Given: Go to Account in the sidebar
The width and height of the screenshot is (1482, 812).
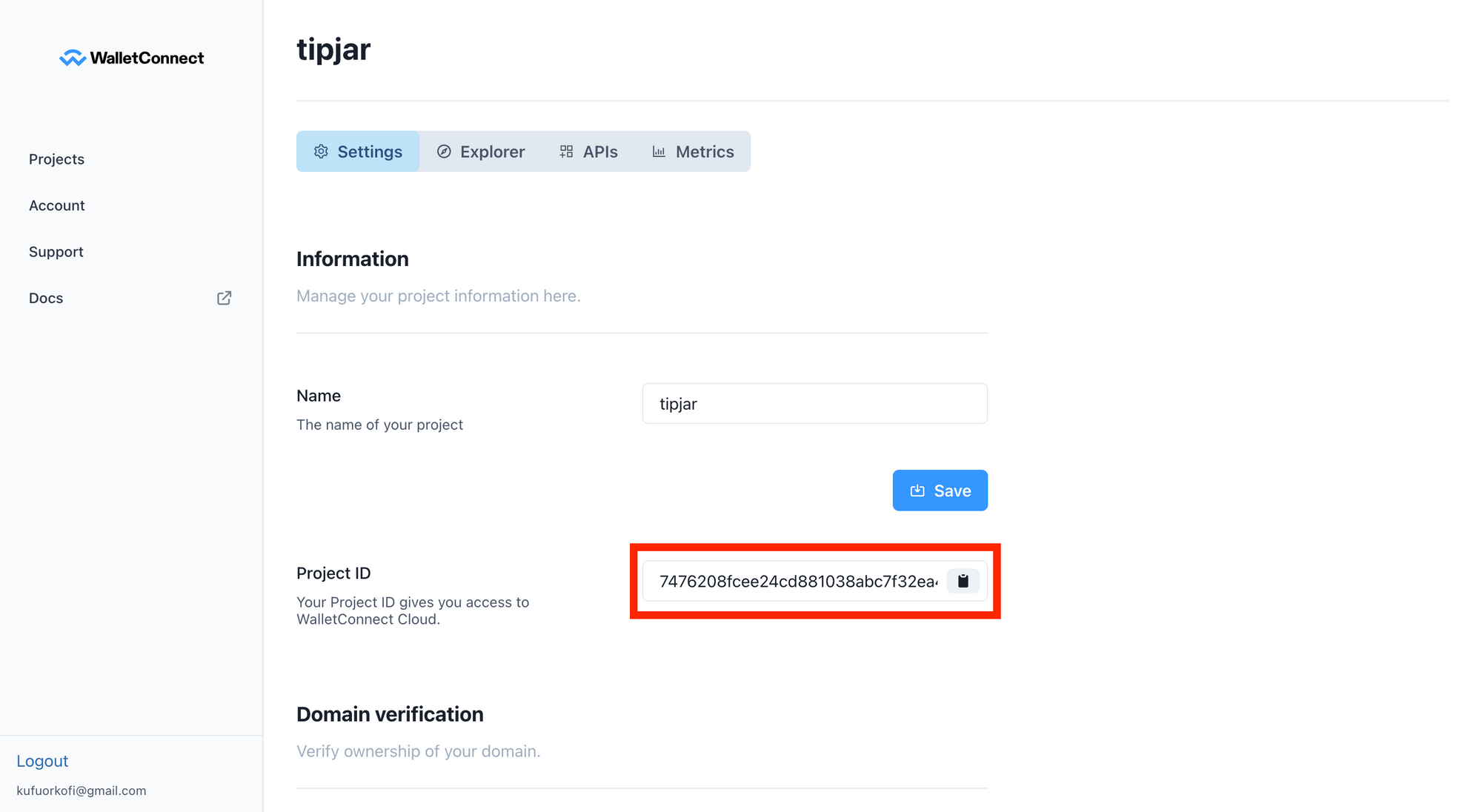Looking at the screenshot, I should point(57,205).
